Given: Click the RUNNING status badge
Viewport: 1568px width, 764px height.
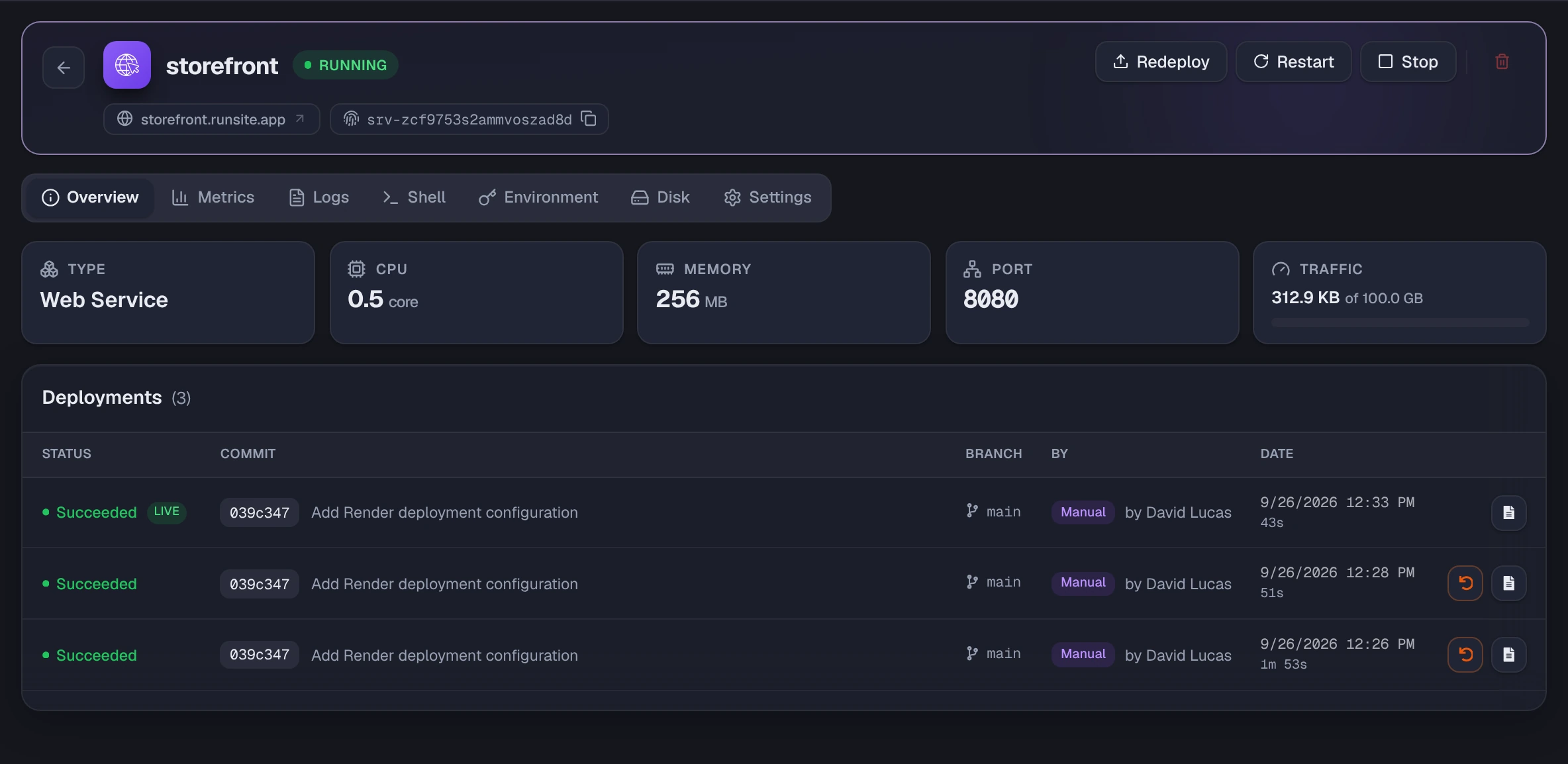Looking at the screenshot, I should tap(346, 65).
